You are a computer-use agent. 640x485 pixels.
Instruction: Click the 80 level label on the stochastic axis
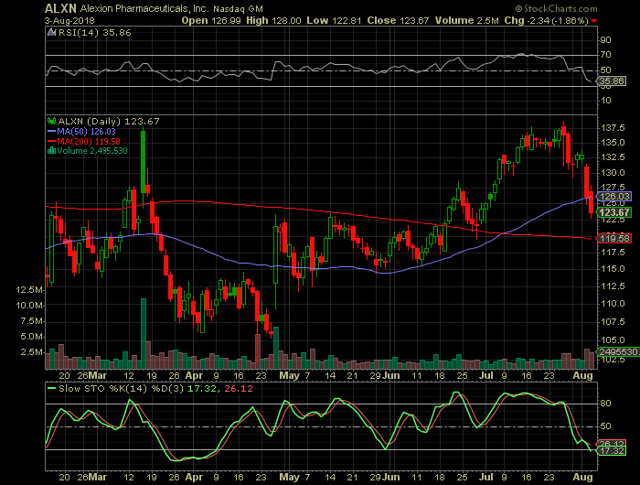[606, 403]
